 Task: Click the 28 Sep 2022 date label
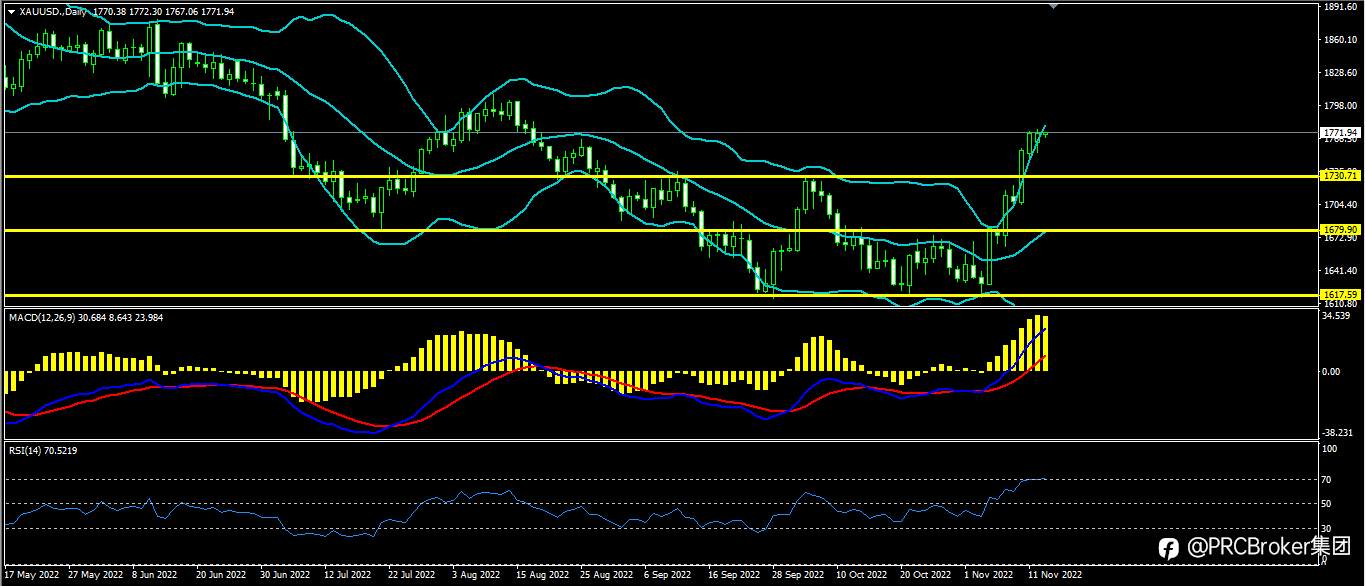(x=796, y=575)
